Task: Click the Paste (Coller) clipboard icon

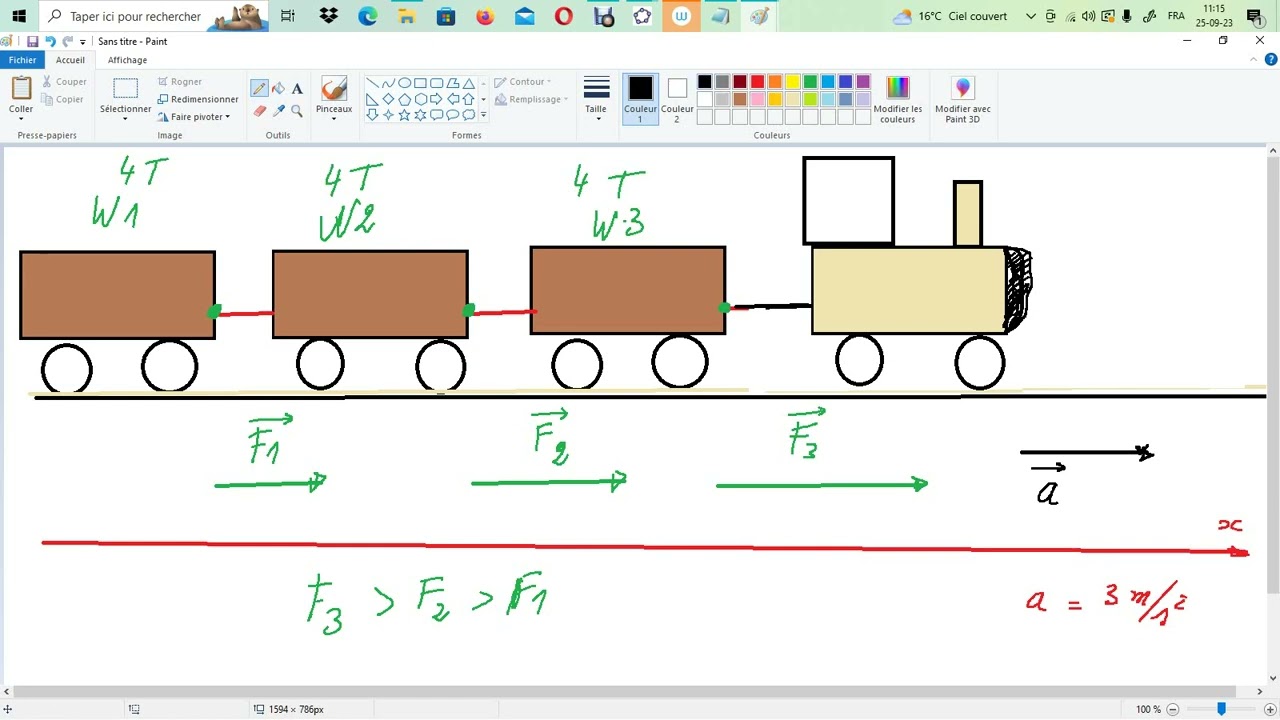Action: click(x=21, y=89)
